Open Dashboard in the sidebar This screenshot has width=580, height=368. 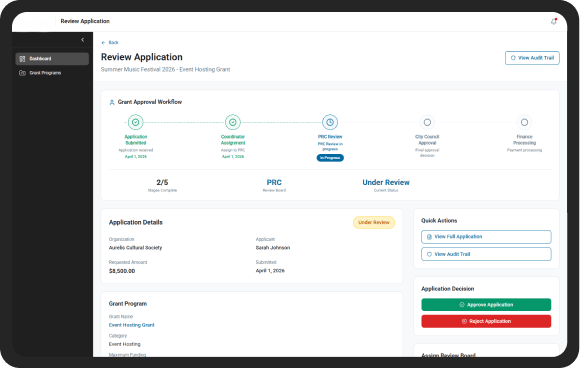(x=52, y=59)
